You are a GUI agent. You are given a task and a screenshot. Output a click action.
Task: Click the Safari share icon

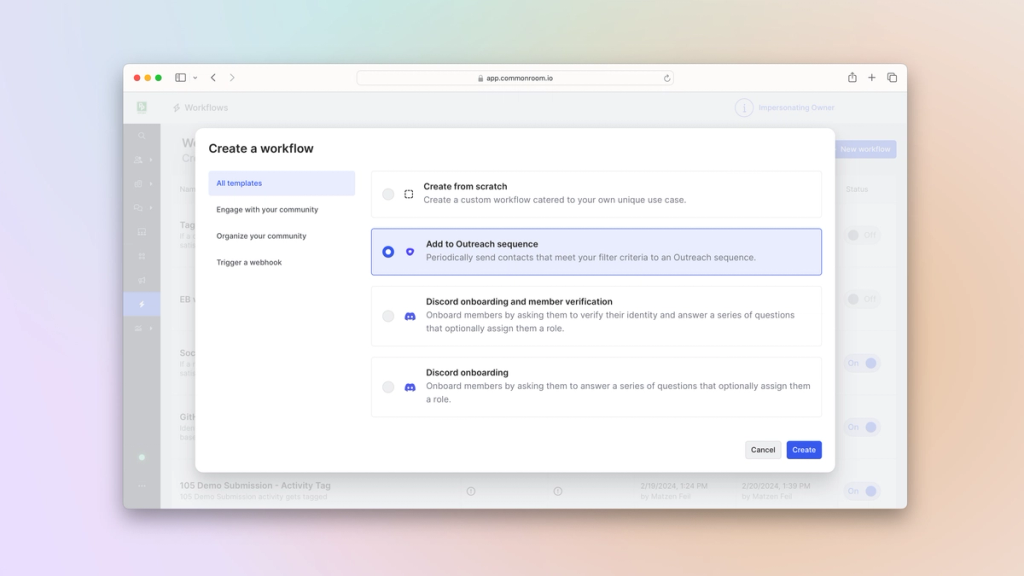click(x=852, y=78)
